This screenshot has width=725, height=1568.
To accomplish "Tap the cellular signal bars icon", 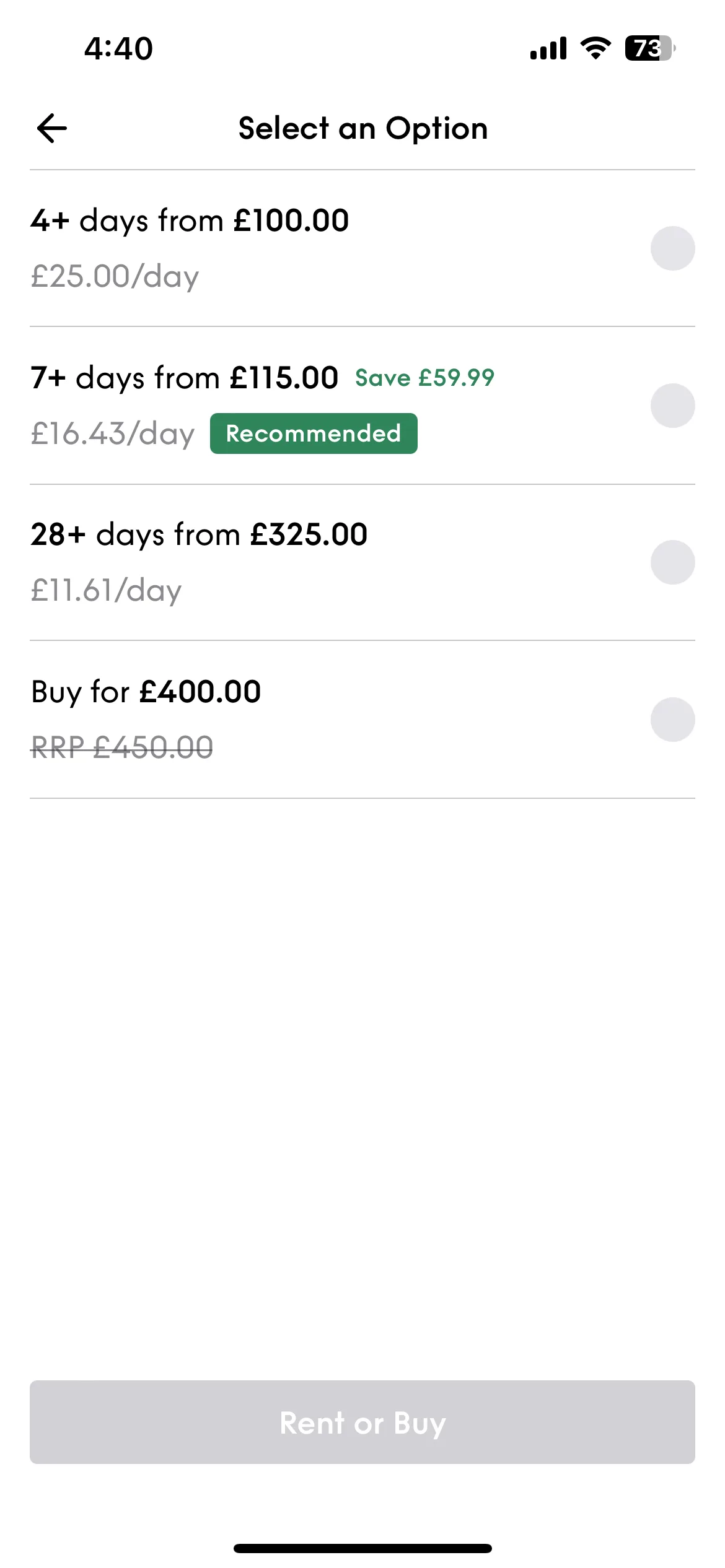I will pyautogui.click(x=548, y=48).
